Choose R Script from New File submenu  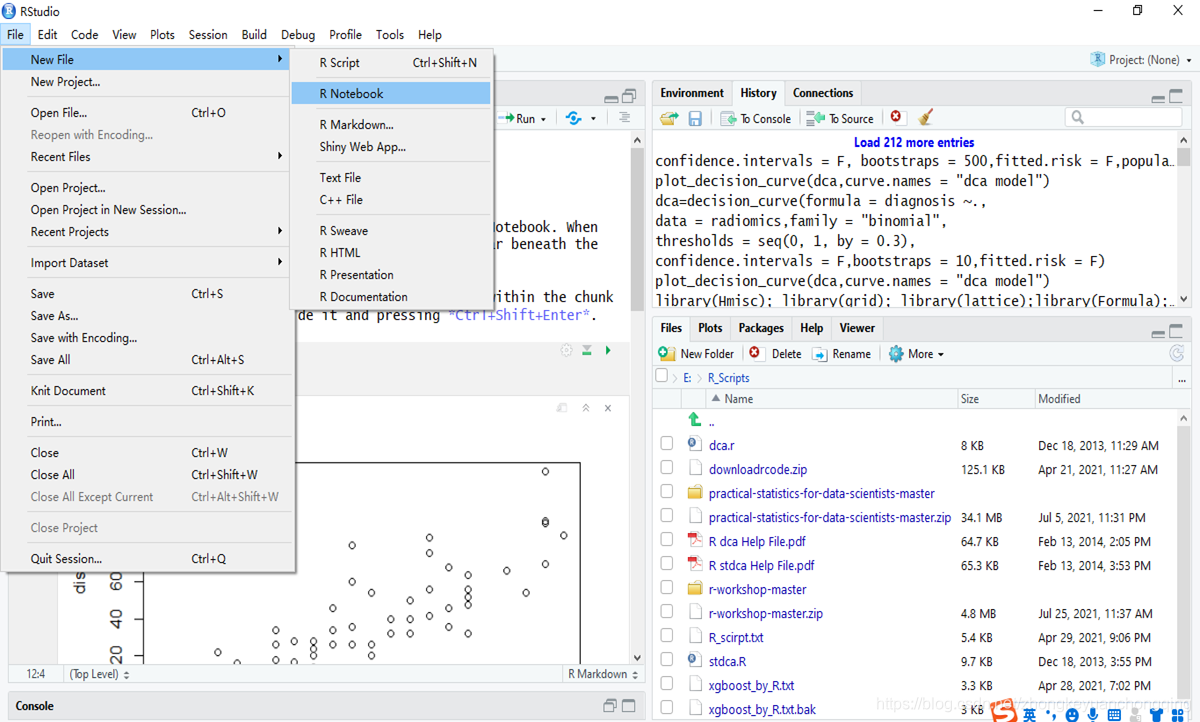pyautogui.click(x=391, y=63)
